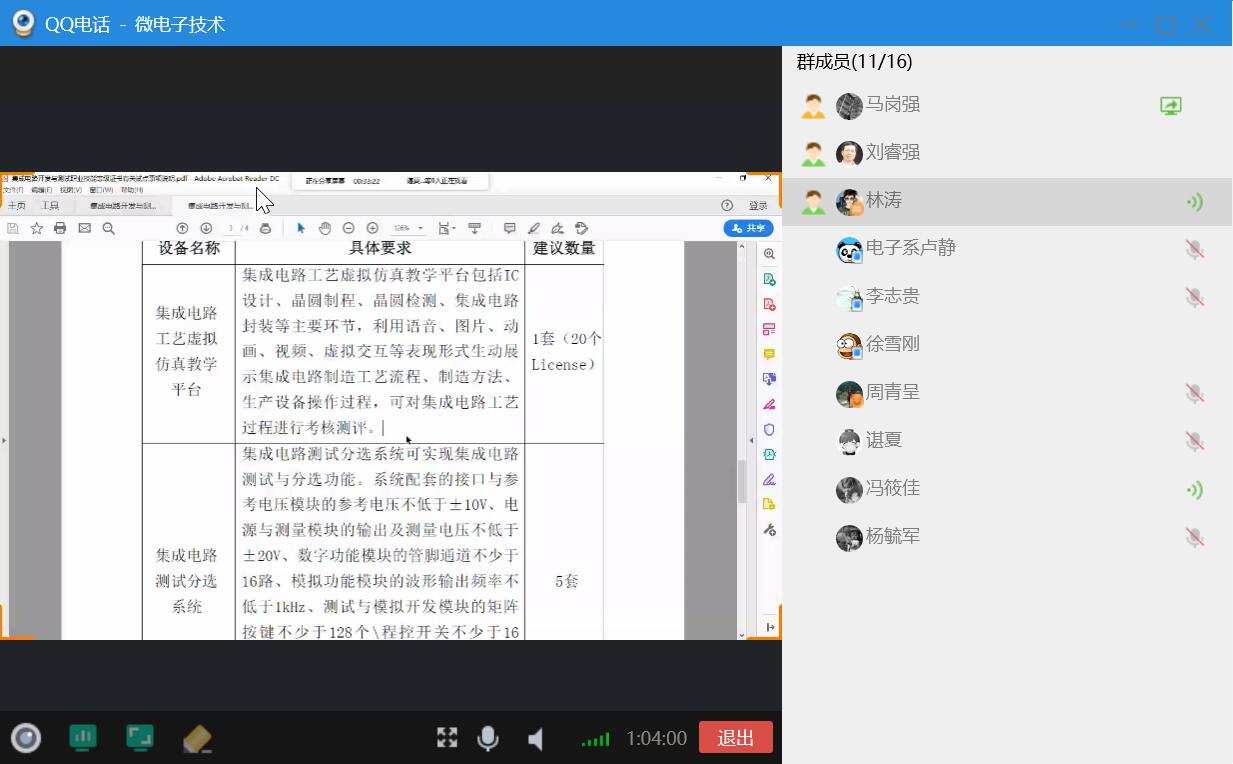
Task: Enter fullscreen with the four-arrows icon
Action: pos(447,738)
